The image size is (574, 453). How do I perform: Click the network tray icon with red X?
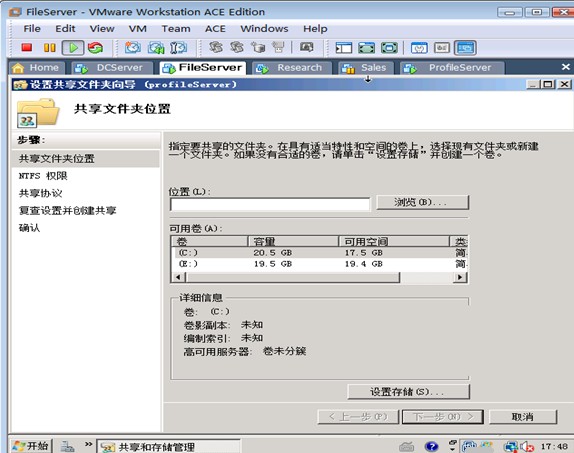(510, 446)
